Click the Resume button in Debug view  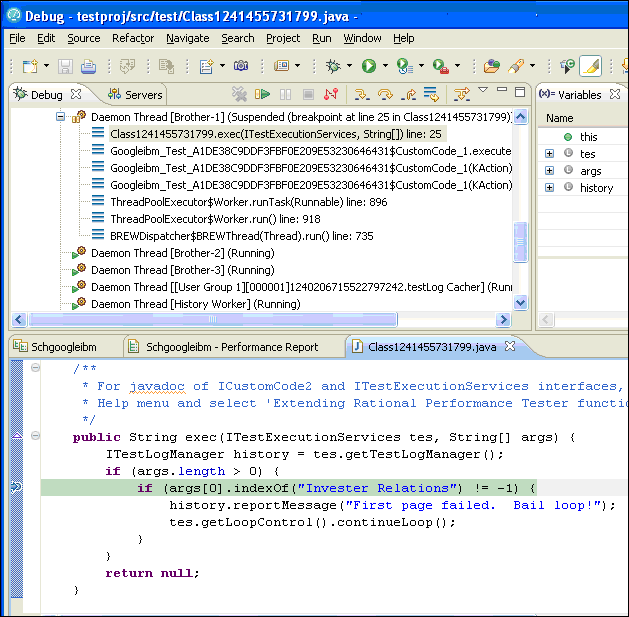pyautogui.click(x=262, y=95)
